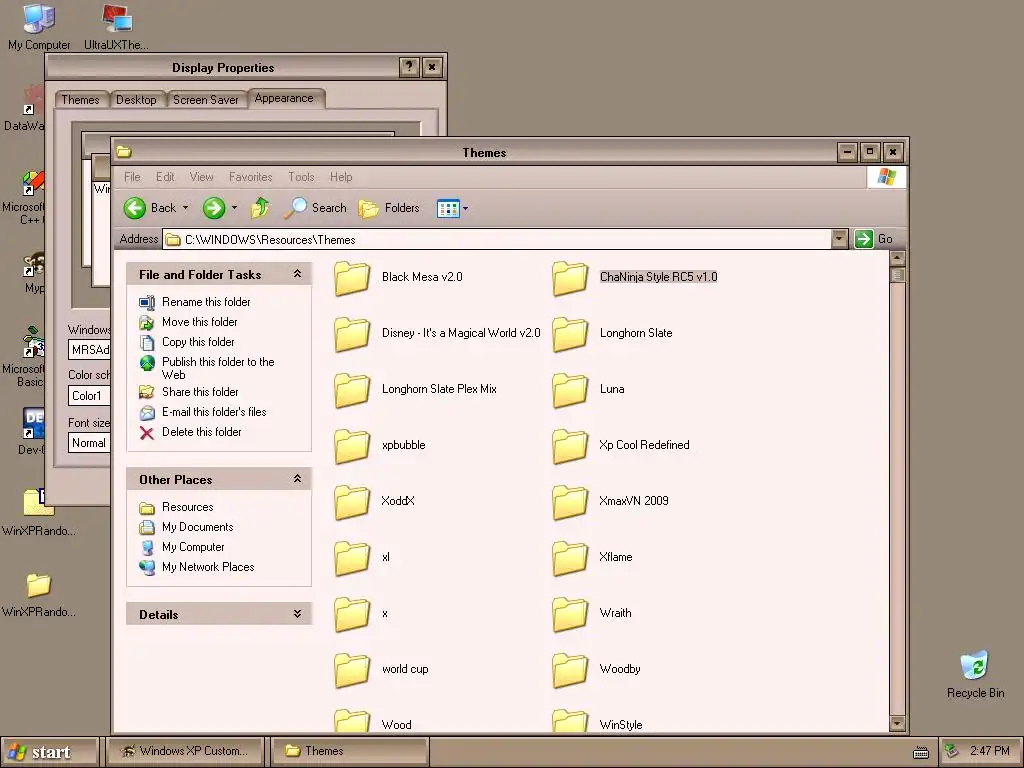
Task: Select the XoddX folder icon
Action: coord(352,503)
